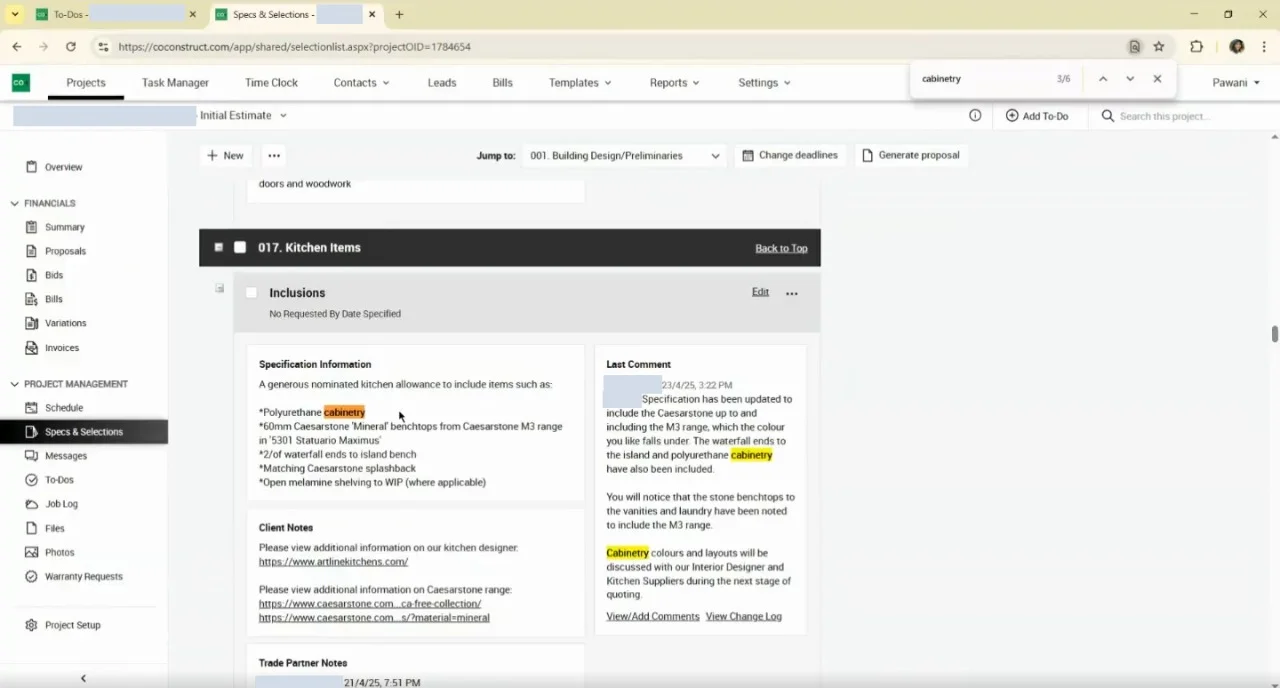Click the CoConstruct logo icon
The height and width of the screenshot is (688, 1280).
pyautogui.click(x=20, y=83)
